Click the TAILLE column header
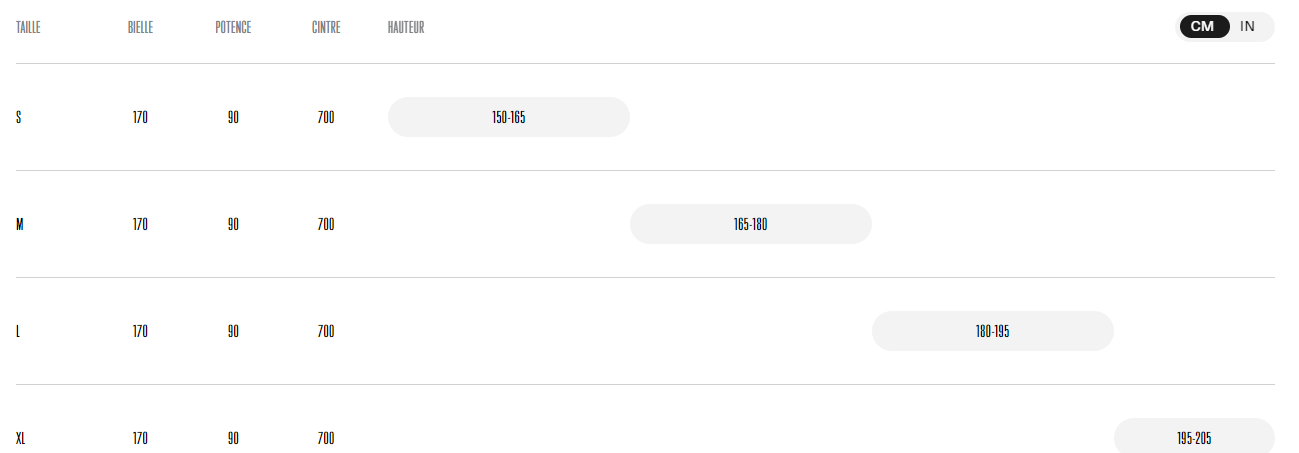 (28, 28)
